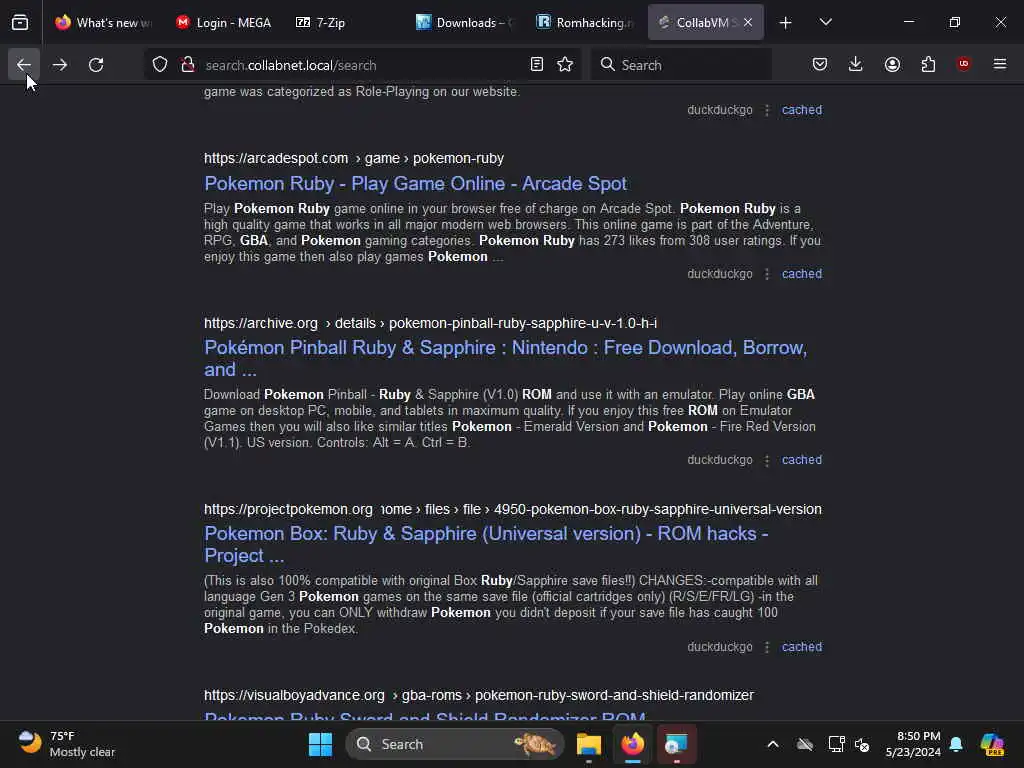Screen dimensions: 1024x768
Task: Open the Windows Start menu
Action: (320, 744)
